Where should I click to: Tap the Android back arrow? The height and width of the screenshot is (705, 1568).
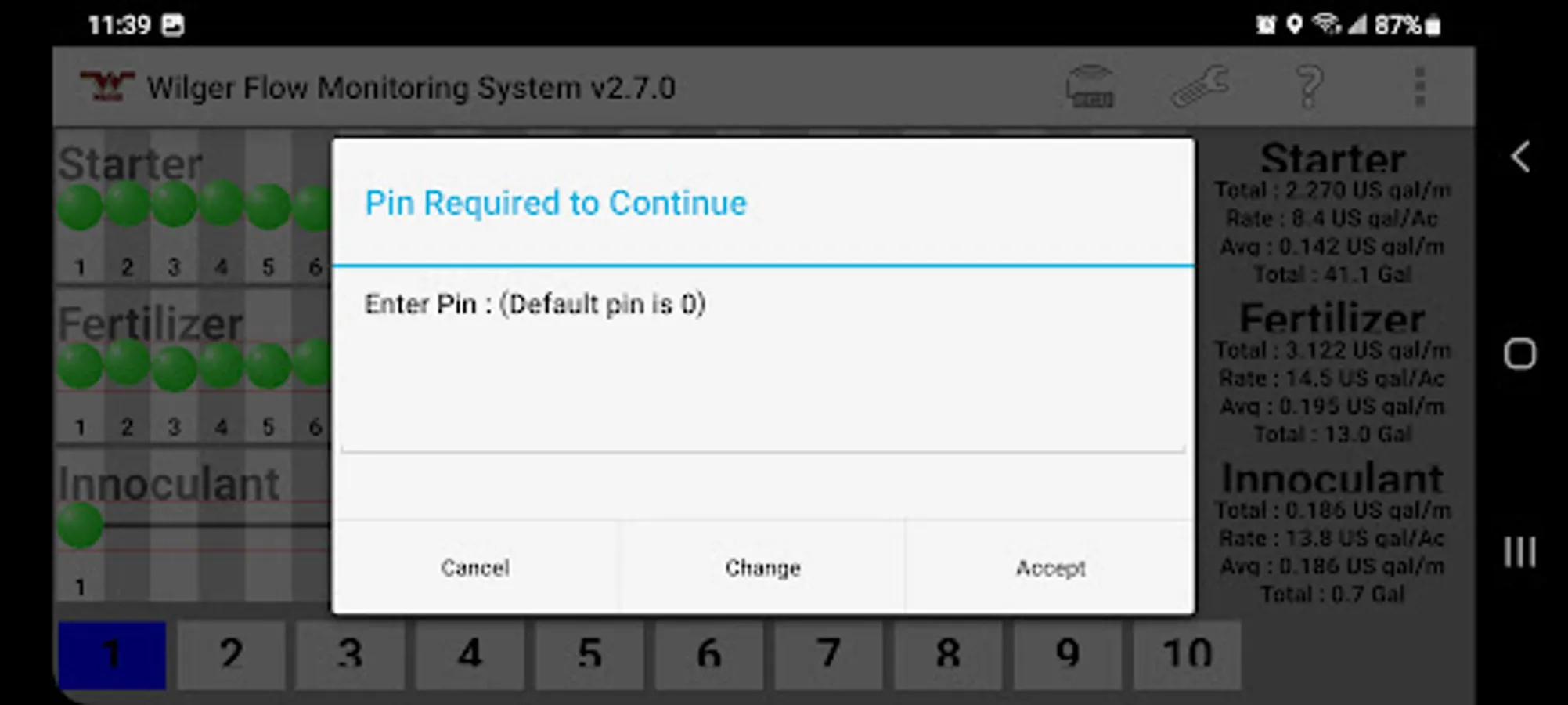(x=1520, y=157)
